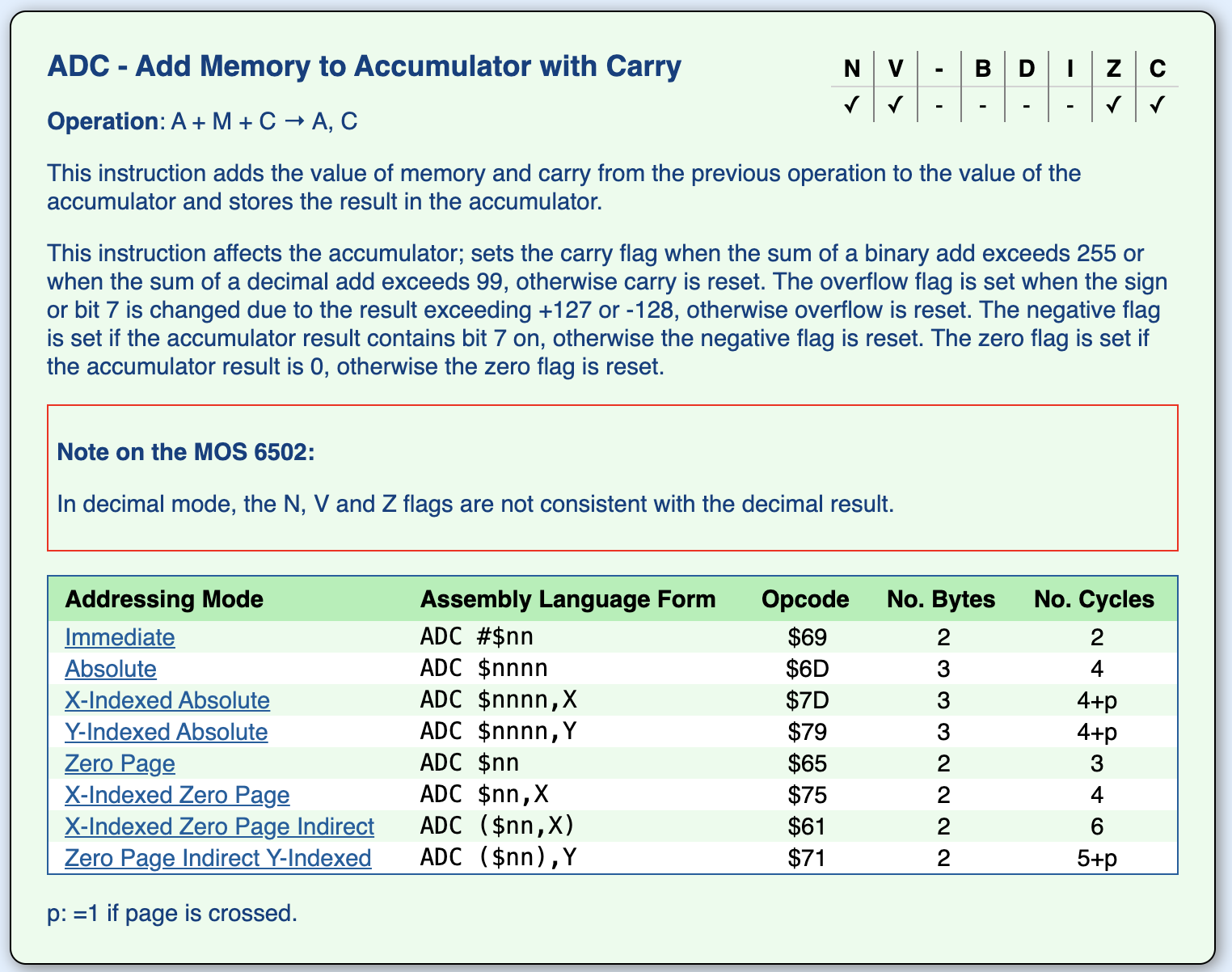Image resolution: width=1232 pixels, height=972 pixels.
Task: Click opcode $6D
Action: [808, 669]
